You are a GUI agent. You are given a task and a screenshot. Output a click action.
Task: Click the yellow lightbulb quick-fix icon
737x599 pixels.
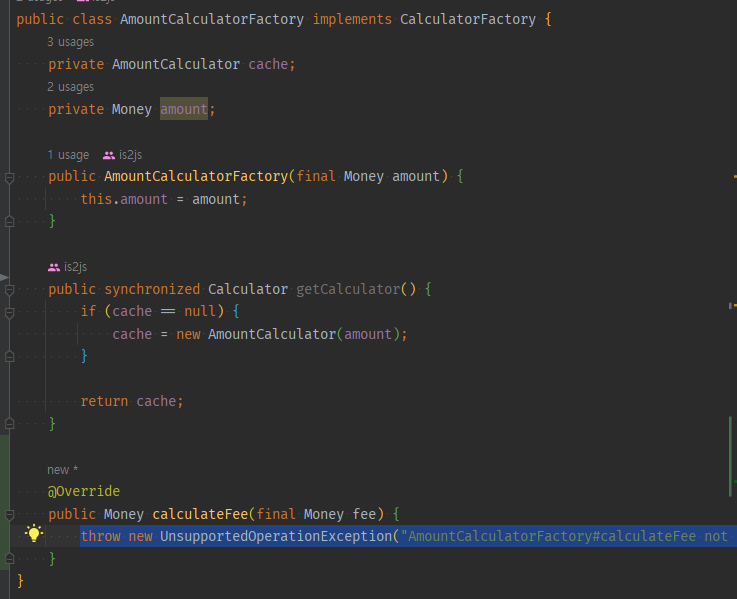pyautogui.click(x=34, y=534)
